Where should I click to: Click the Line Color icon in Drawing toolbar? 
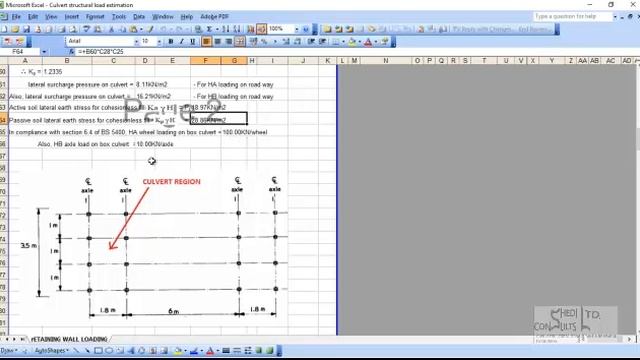194,351
